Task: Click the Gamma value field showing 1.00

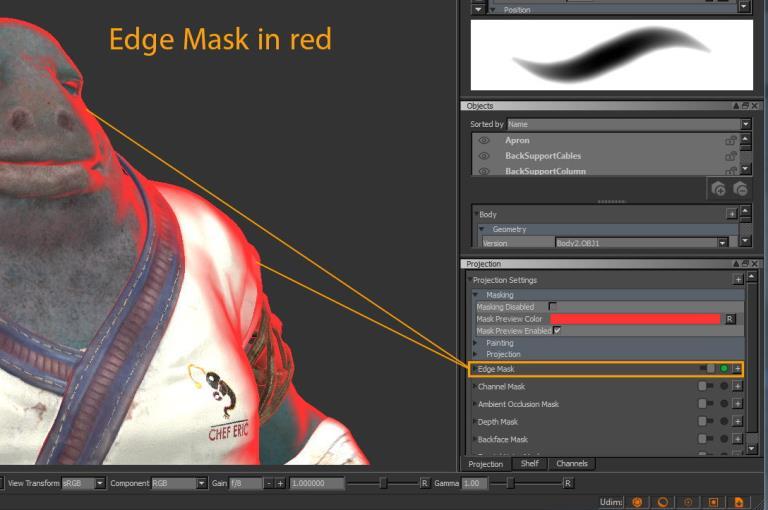Action: click(474, 484)
